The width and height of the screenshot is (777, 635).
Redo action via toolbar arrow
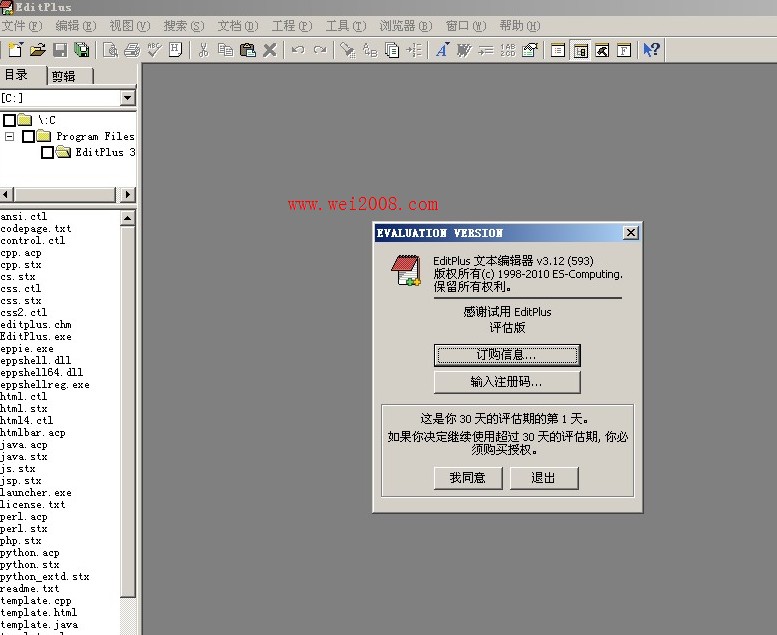320,50
